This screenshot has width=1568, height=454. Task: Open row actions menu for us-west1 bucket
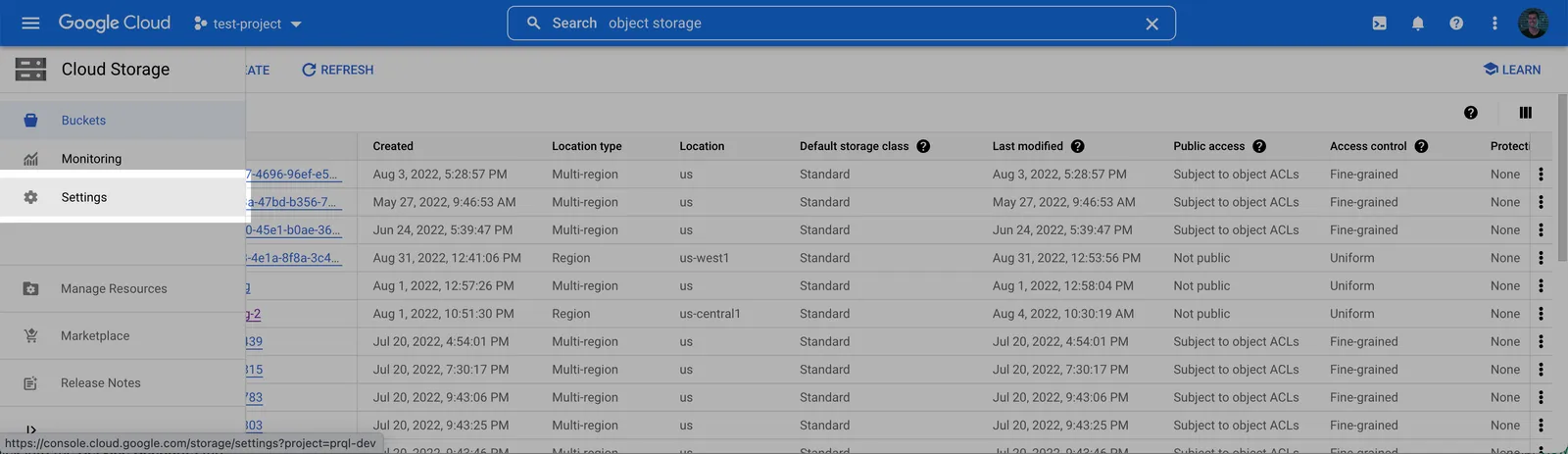(x=1541, y=258)
